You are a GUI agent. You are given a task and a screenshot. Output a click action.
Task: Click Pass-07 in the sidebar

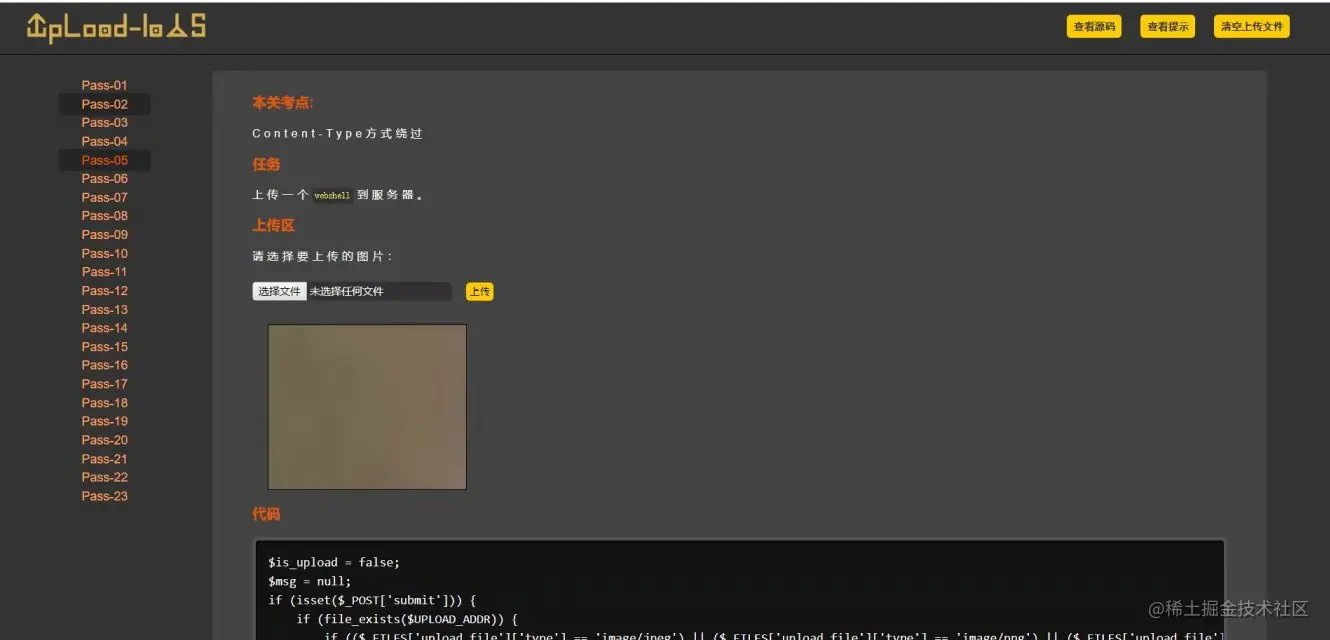coord(104,197)
